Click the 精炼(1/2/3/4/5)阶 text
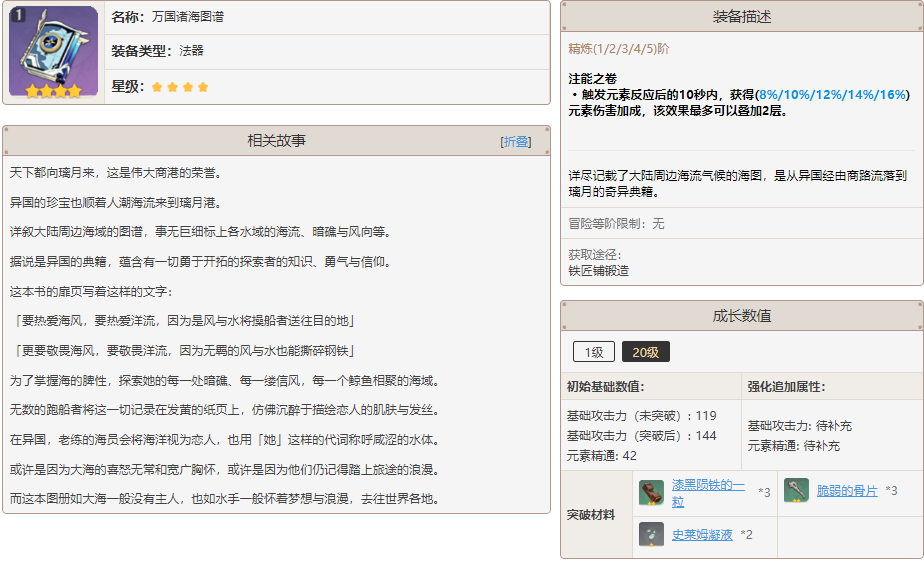Image resolution: width=924 pixels, height=561 pixels. tap(619, 49)
